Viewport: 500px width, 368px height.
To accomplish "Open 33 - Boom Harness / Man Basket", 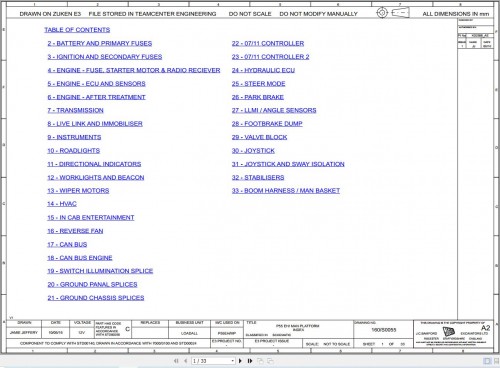I will (x=286, y=191).
